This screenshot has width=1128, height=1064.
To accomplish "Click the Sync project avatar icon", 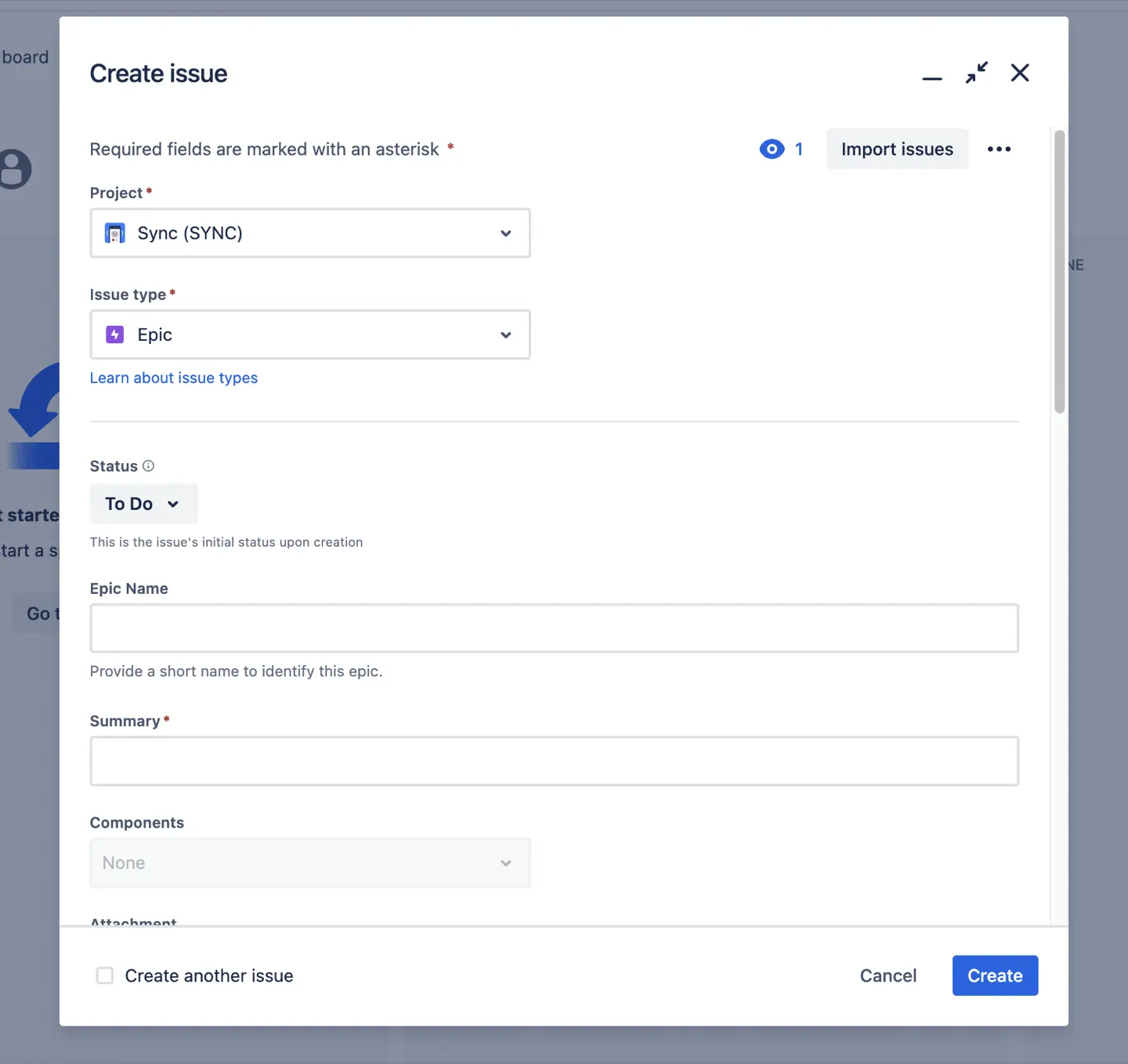I will (114, 233).
